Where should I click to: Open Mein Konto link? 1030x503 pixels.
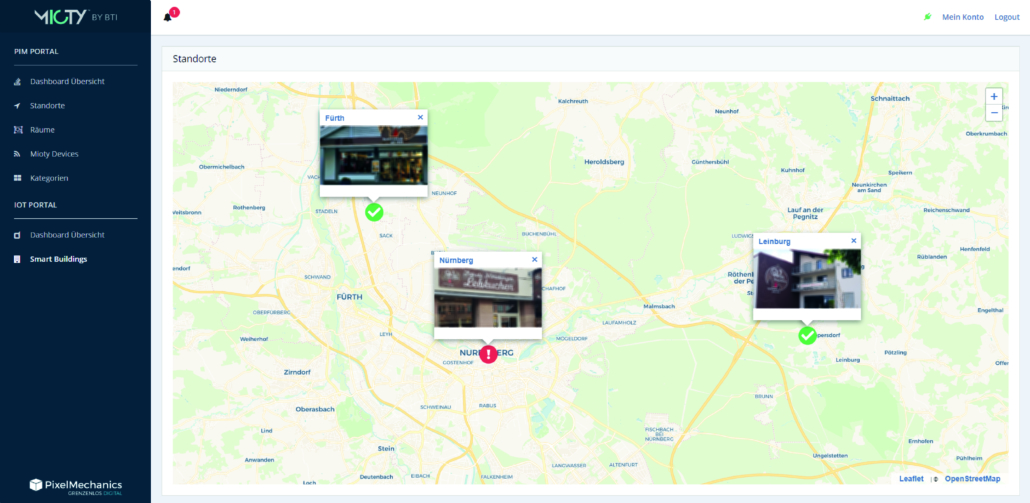pos(963,17)
